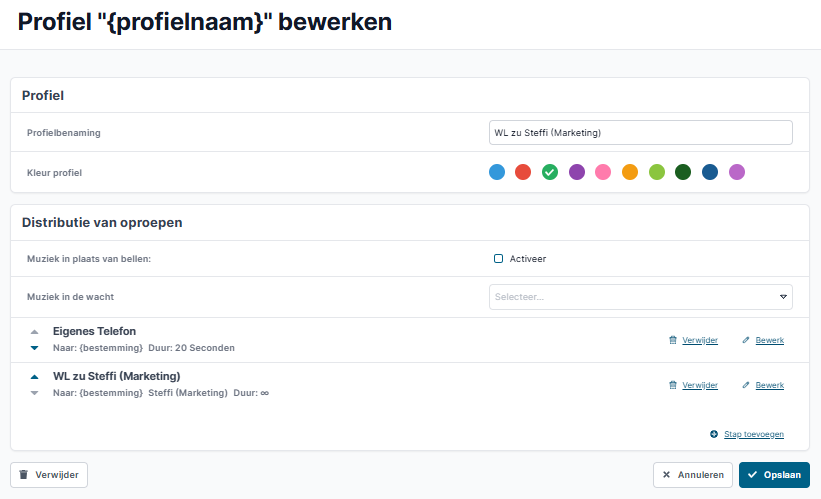Click trash icon for WL zu Steffi step

pos(673,385)
